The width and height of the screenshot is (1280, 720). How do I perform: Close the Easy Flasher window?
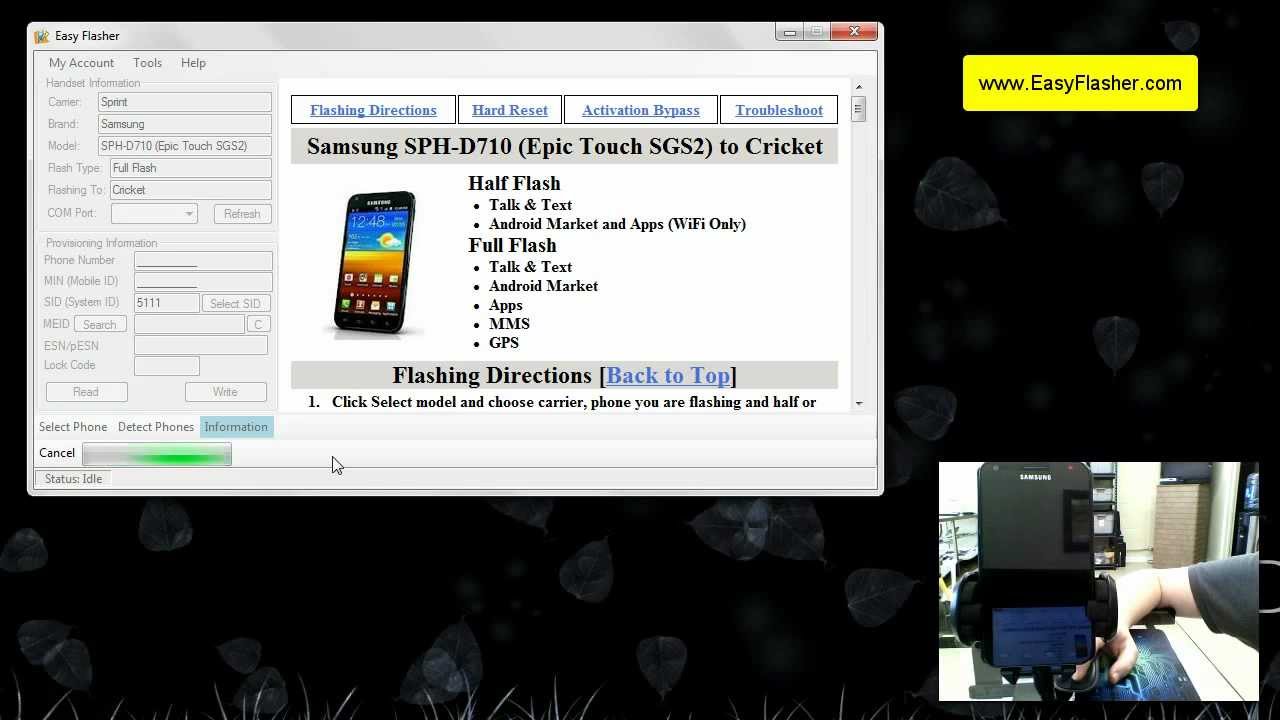tap(854, 32)
